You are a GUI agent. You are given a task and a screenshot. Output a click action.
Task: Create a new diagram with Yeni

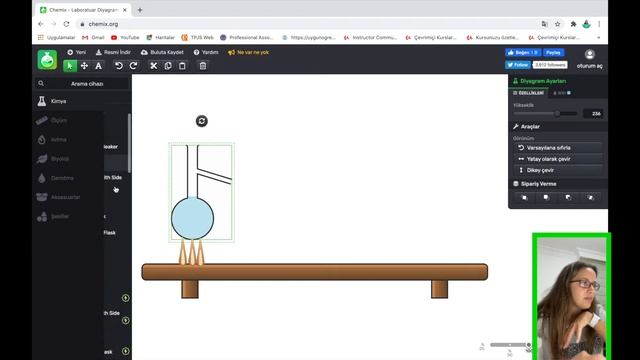pos(77,52)
